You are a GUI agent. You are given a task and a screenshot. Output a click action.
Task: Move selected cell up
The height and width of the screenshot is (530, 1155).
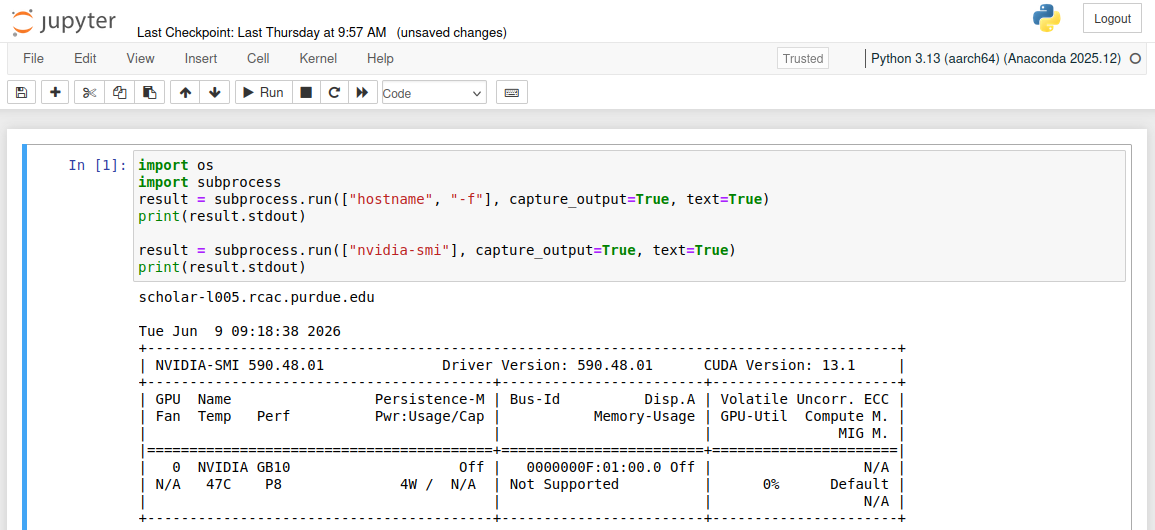(186, 93)
